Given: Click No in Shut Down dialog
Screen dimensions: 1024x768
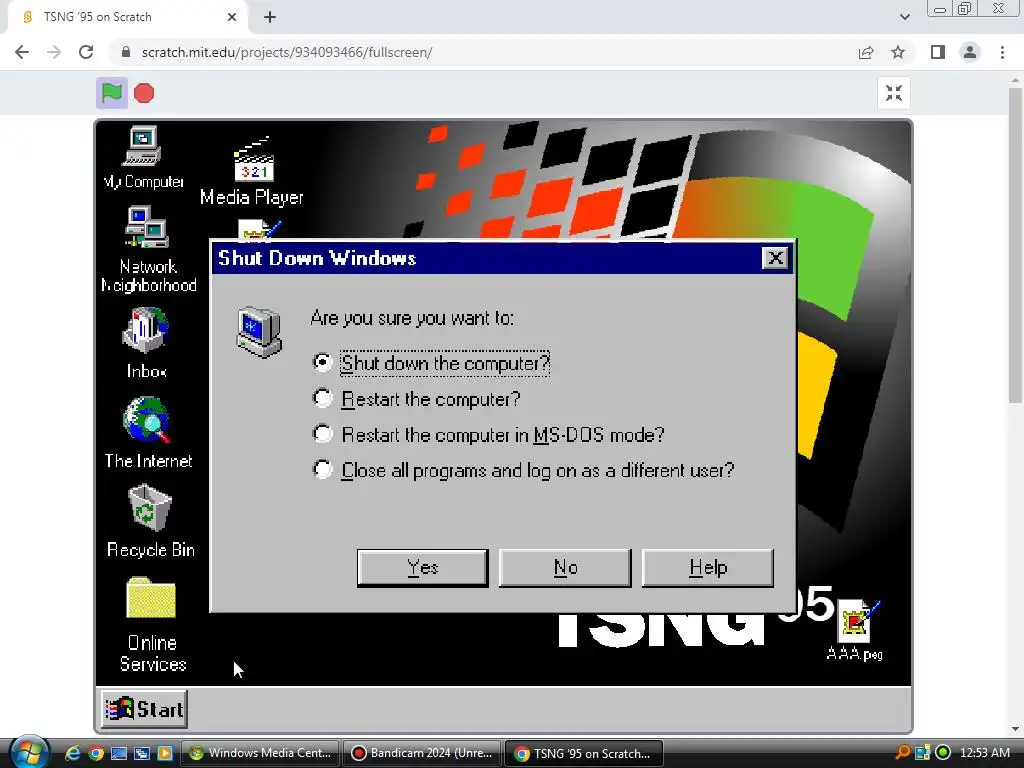Looking at the screenshot, I should click(x=566, y=568).
